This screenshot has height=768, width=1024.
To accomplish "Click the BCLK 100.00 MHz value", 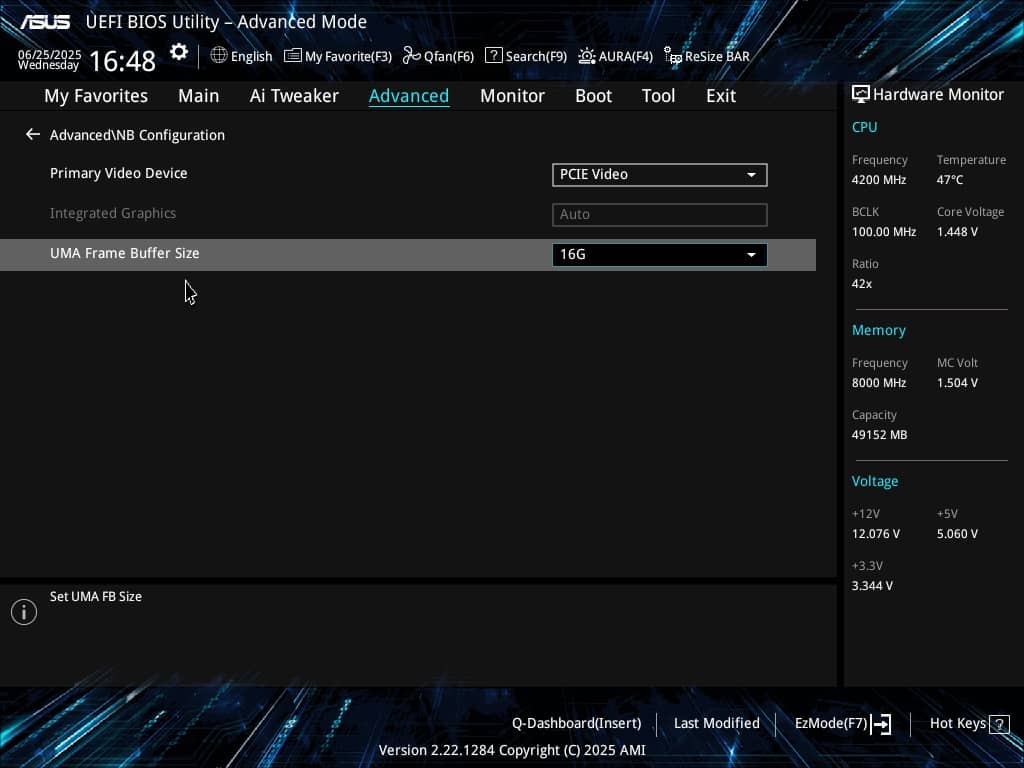I will point(884,232).
